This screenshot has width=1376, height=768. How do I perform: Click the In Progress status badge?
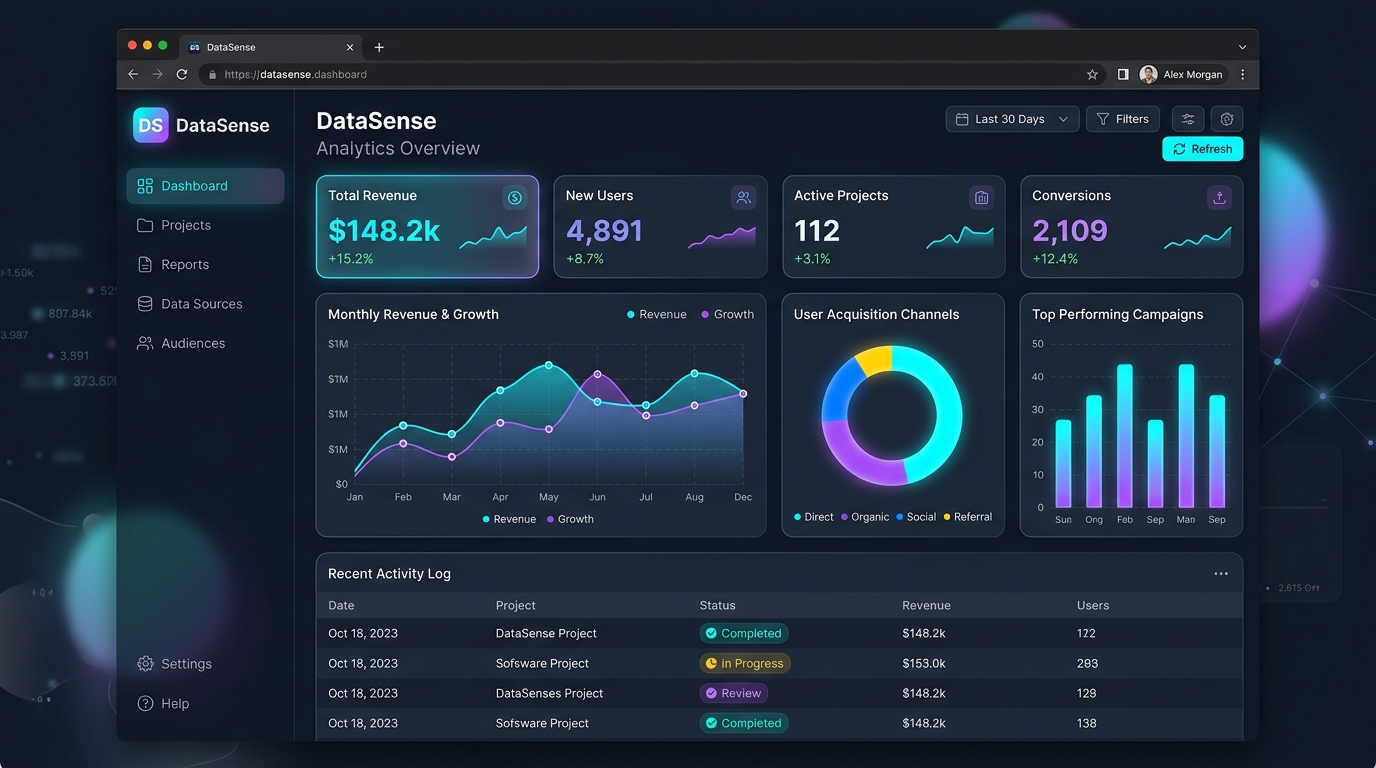(x=745, y=663)
